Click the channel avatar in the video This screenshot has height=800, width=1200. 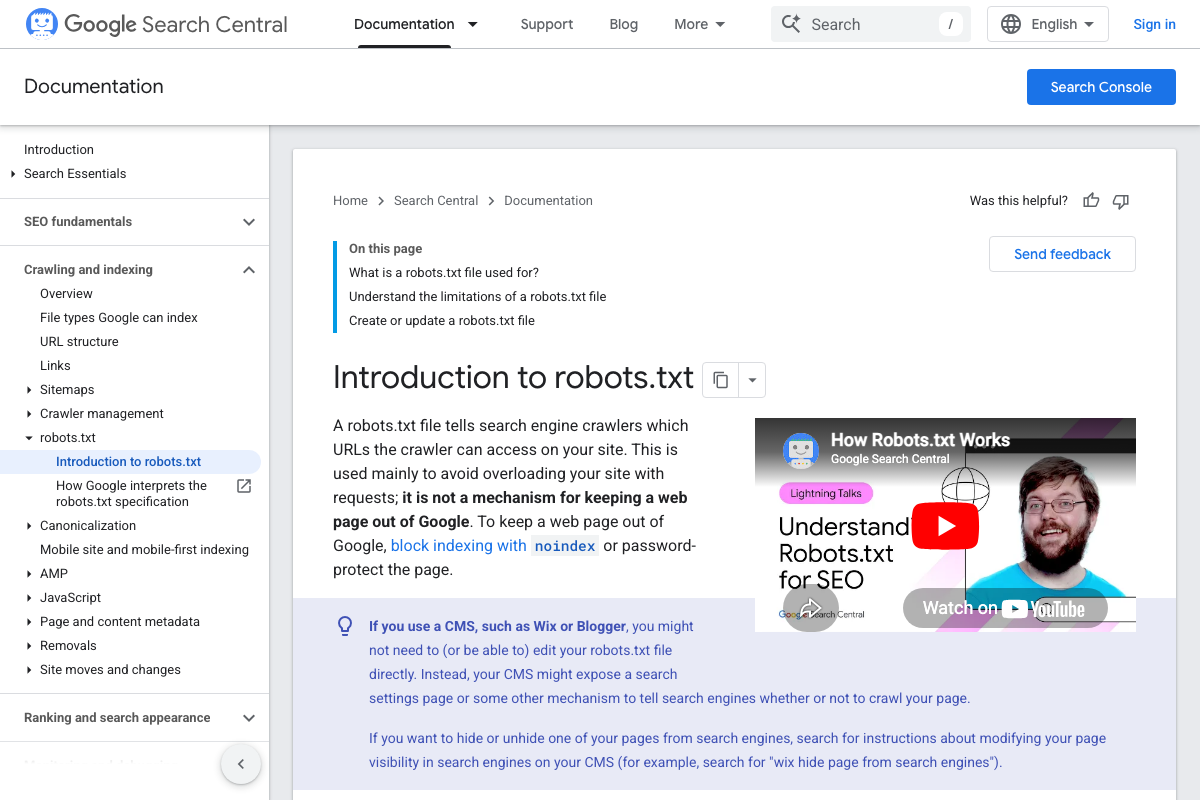pyautogui.click(x=800, y=450)
